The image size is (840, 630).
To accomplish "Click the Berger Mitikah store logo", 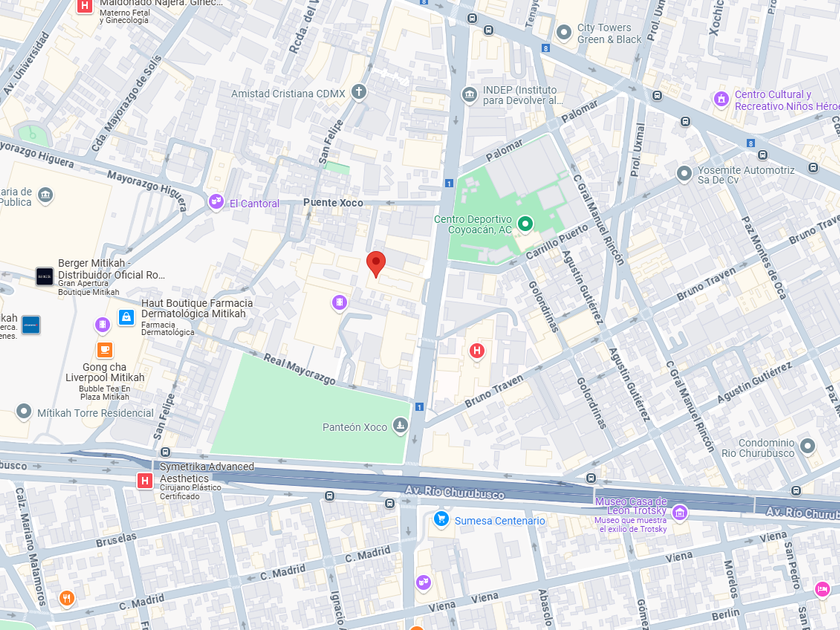I will (x=44, y=276).
